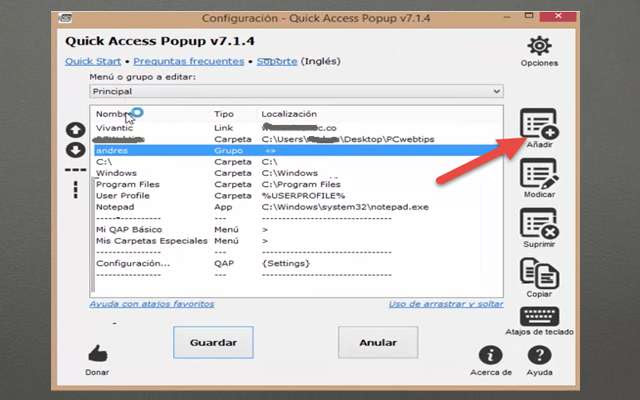Select the C:\ folder row
This screenshot has height=400, width=640.
click(x=296, y=162)
